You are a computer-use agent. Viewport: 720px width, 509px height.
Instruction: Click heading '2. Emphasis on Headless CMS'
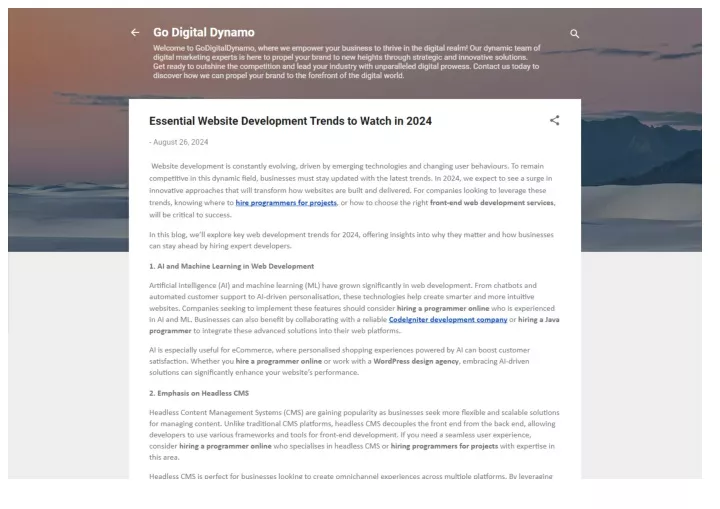tap(199, 393)
